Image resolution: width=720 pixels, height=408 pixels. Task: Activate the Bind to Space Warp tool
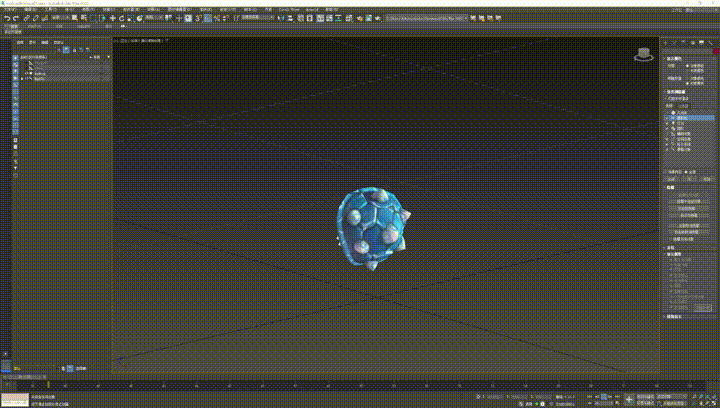click(45, 18)
